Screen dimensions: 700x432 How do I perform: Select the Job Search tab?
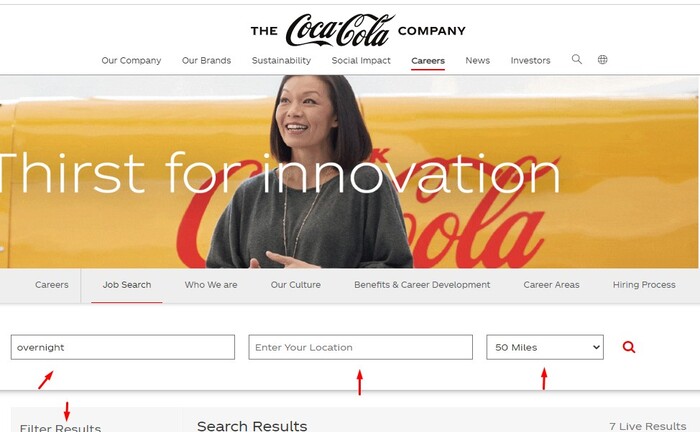pyautogui.click(x=127, y=285)
